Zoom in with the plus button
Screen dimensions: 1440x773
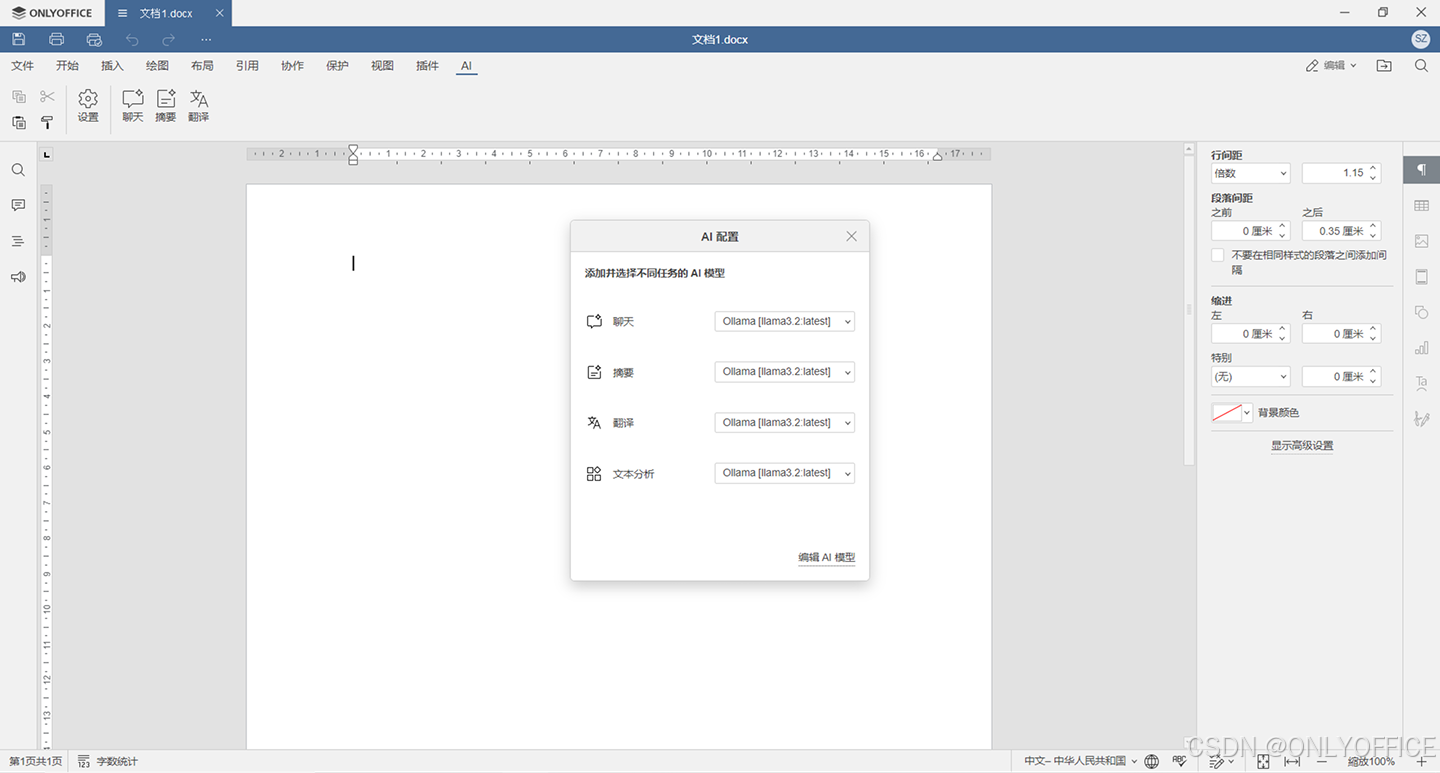(1422, 762)
